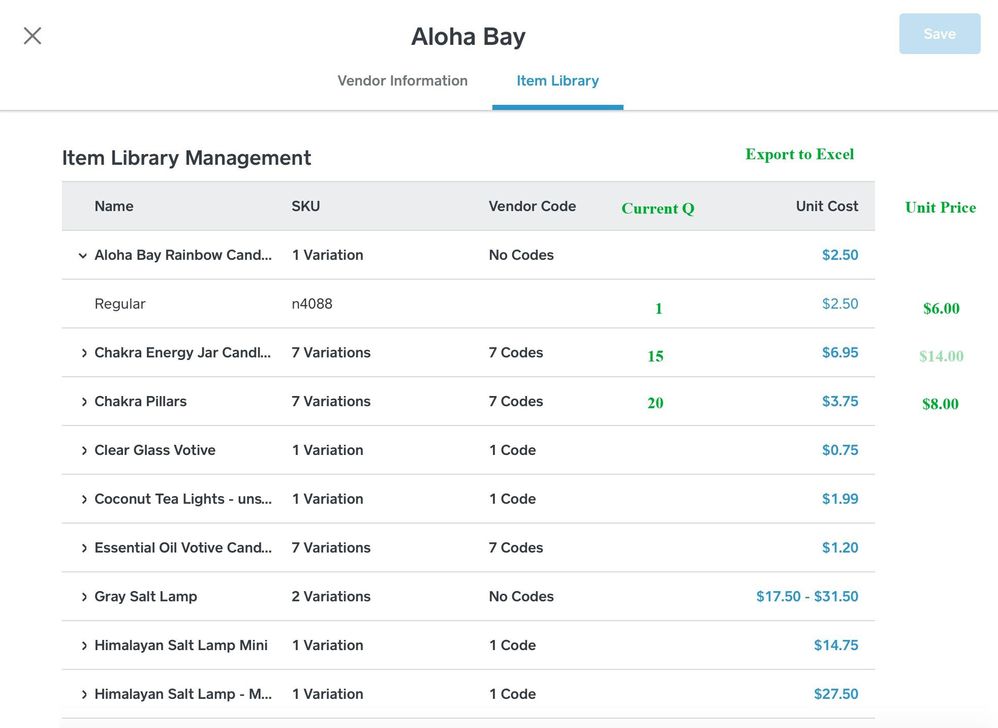The image size is (998, 728).
Task: Select the Item Library tab
Action: tap(557, 81)
